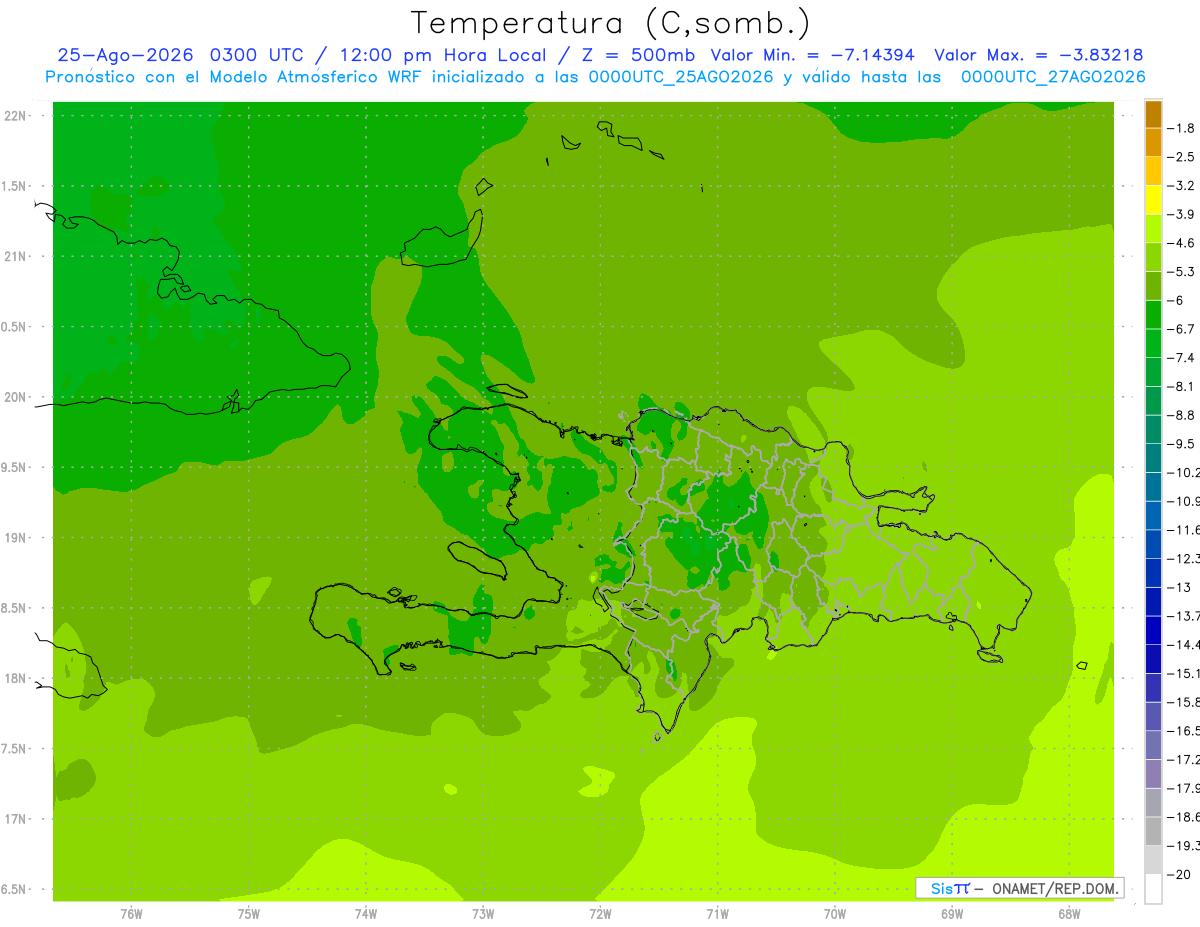Click the "-13" colorbar value
Viewport: 1200px width, 927px height.
tap(1178, 587)
